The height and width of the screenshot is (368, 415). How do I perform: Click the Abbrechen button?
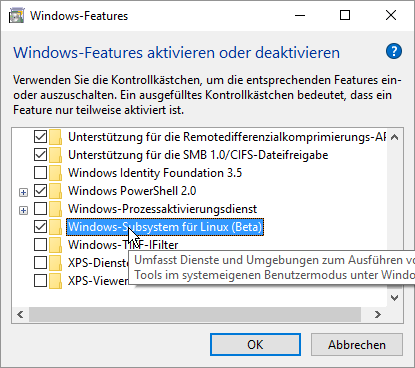coord(357,345)
